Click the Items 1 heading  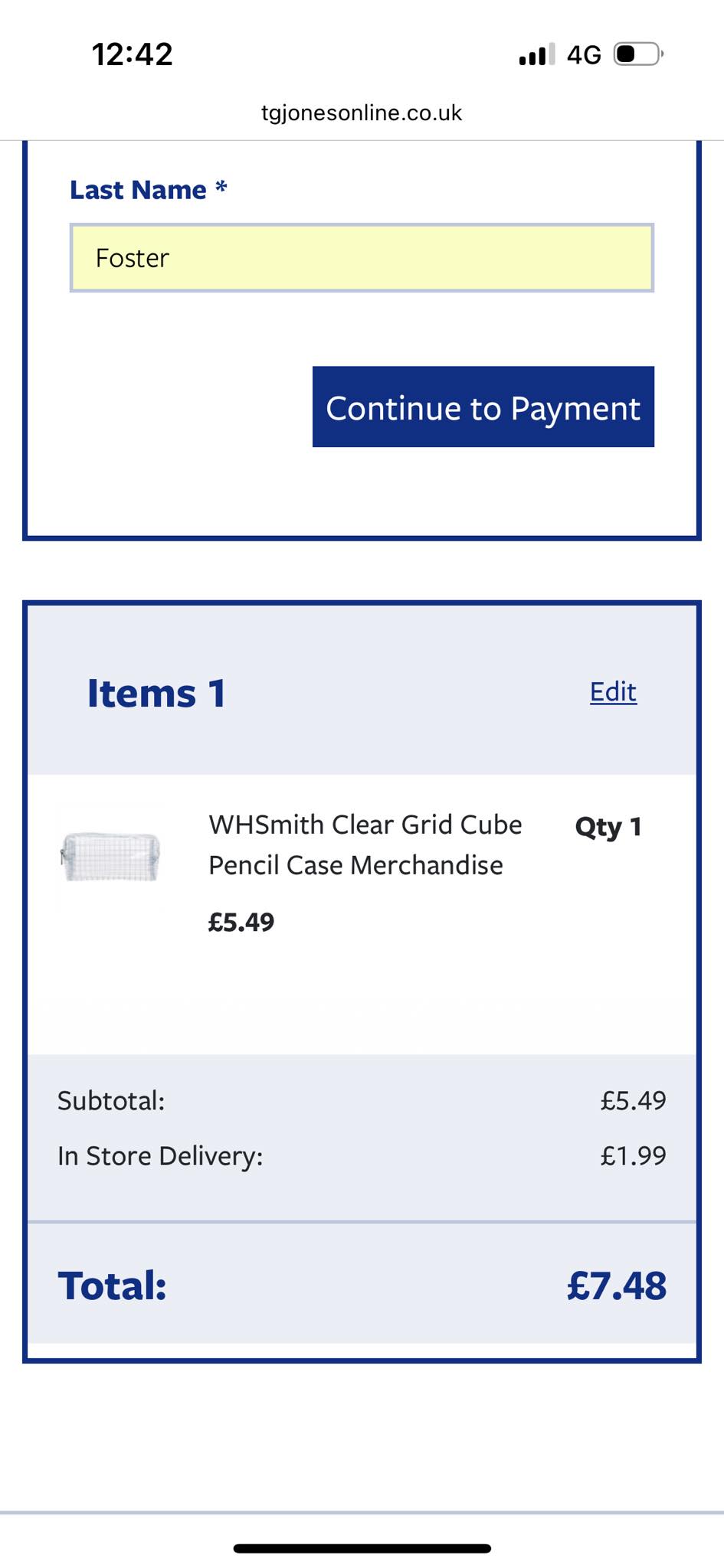point(156,694)
